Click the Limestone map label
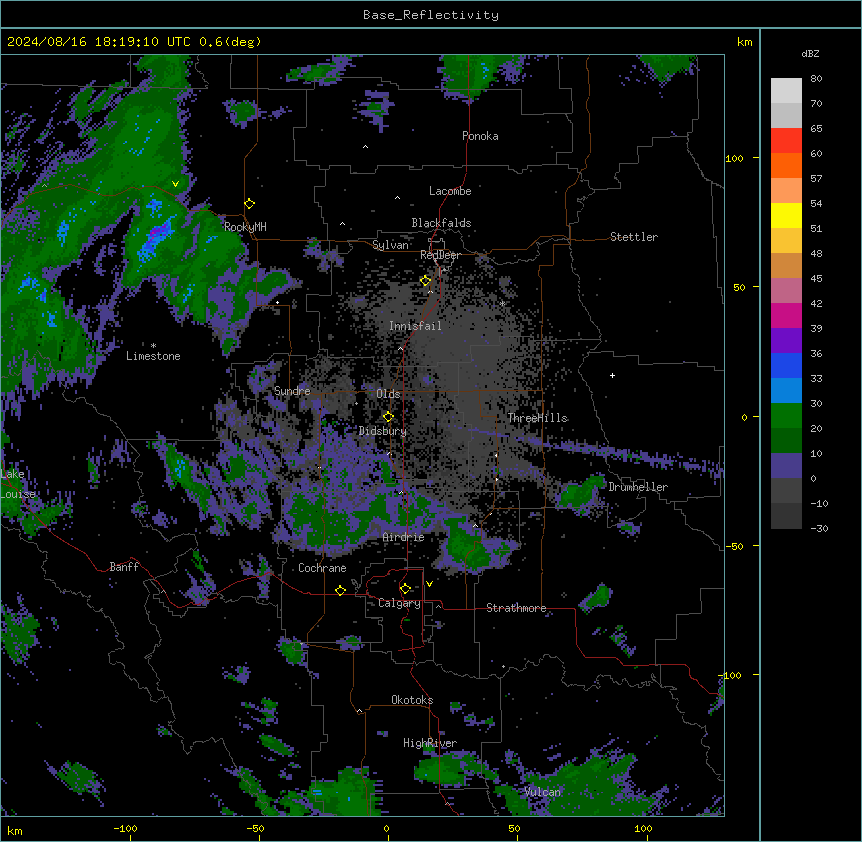Viewport: 862px width, 842px height. 153,356
